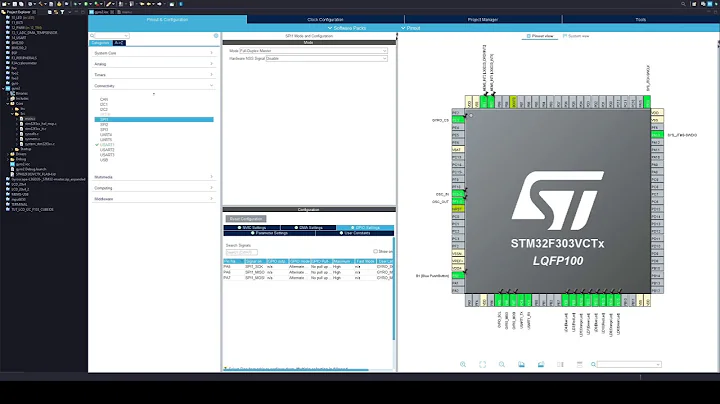The image size is (720, 404).
Task: Select UART4 in Connectivity list
Action: pyautogui.click(x=106, y=135)
